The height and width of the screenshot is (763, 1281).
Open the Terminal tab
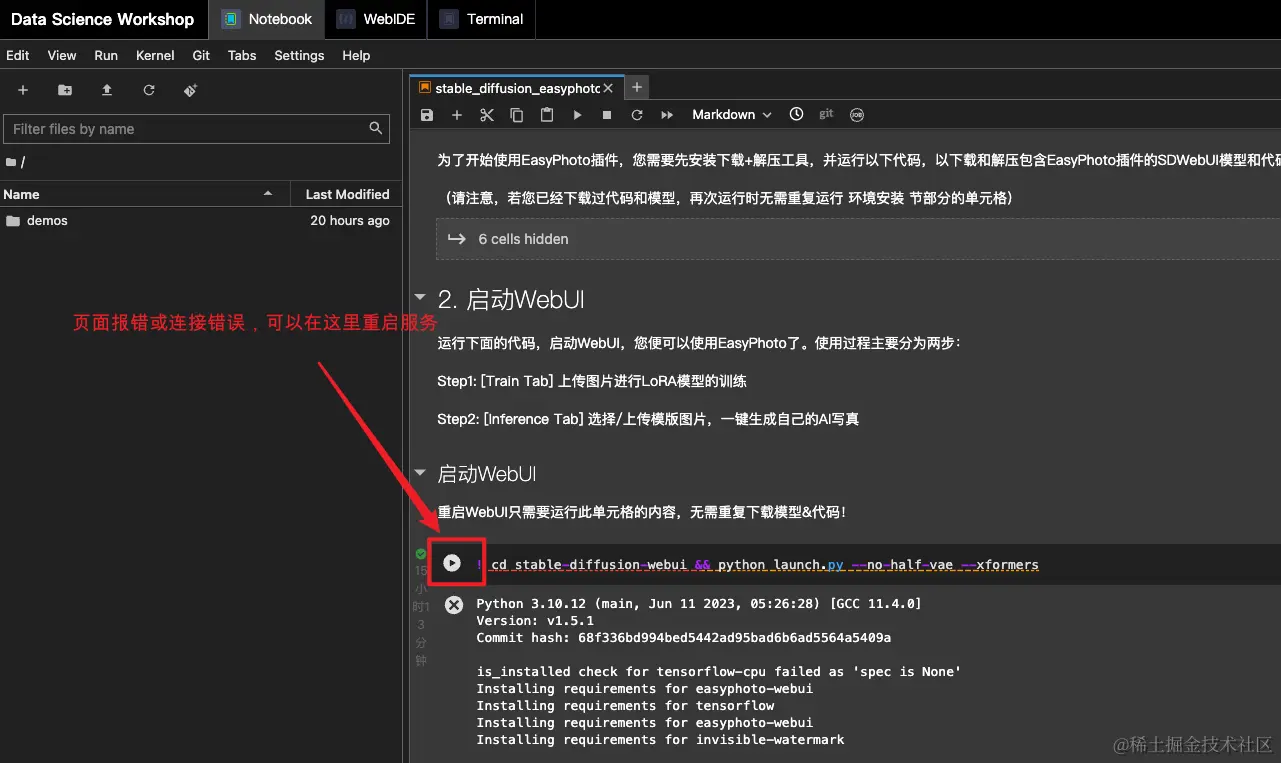[x=481, y=19]
